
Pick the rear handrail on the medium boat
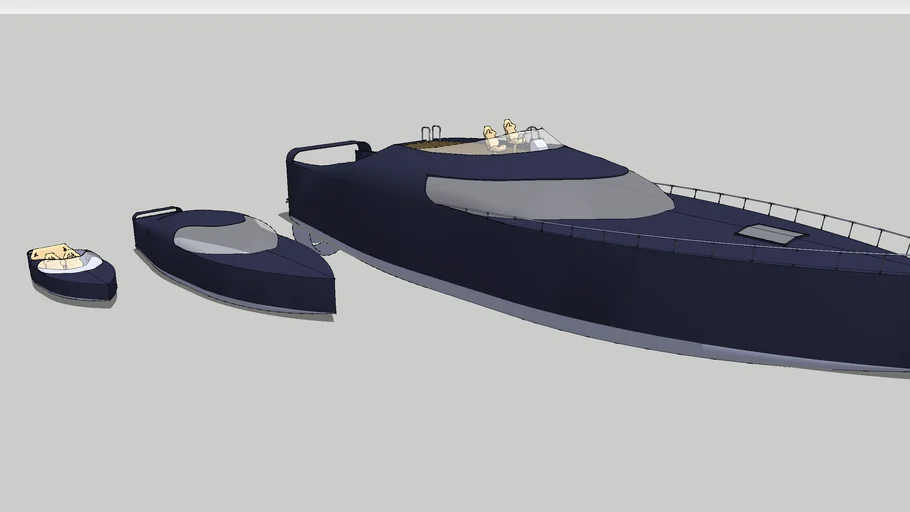[x=156, y=211]
